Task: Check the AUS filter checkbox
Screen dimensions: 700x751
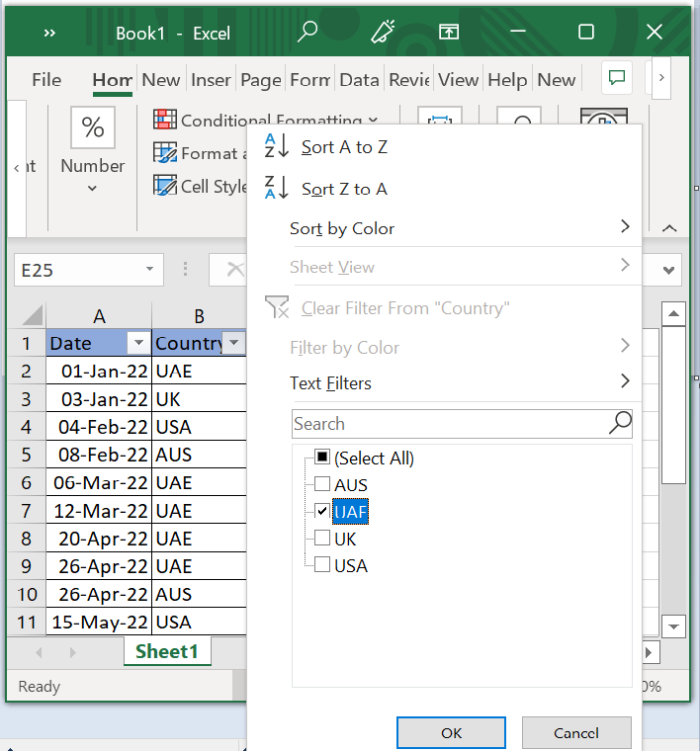Action: (322, 485)
